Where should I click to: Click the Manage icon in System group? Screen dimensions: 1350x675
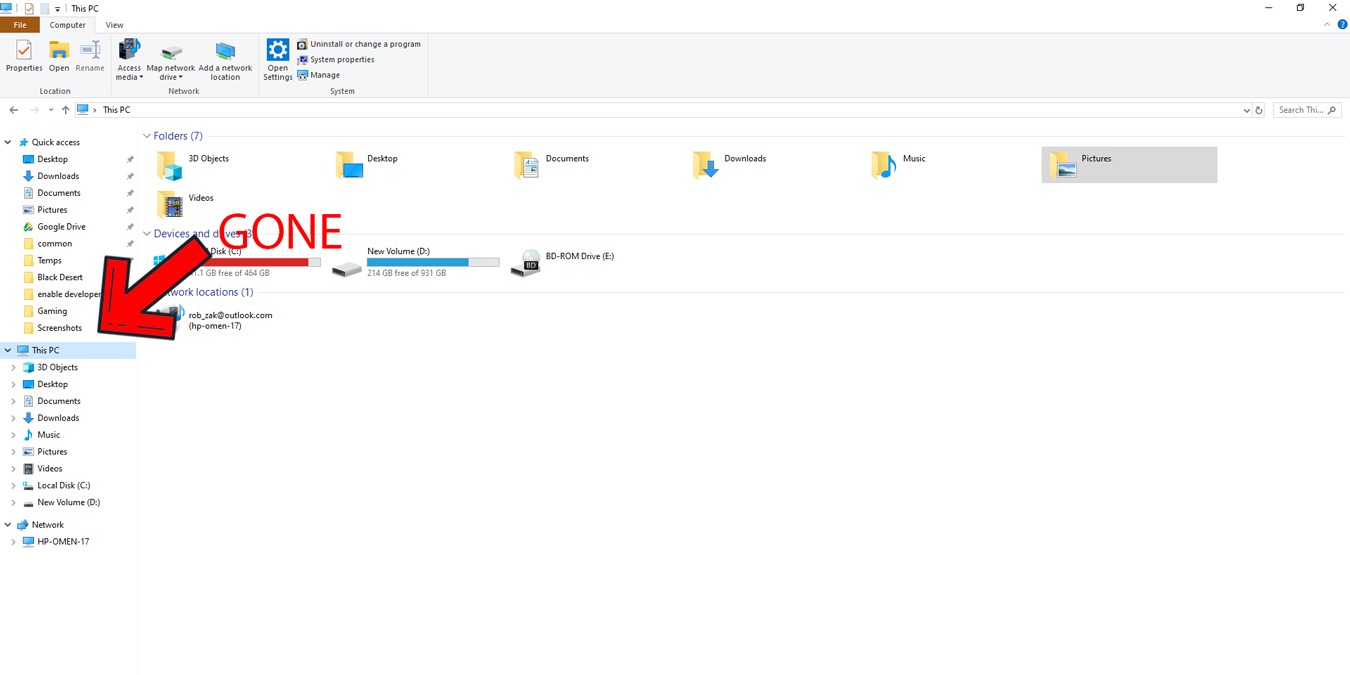pyautogui.click(x=319, y=75)
